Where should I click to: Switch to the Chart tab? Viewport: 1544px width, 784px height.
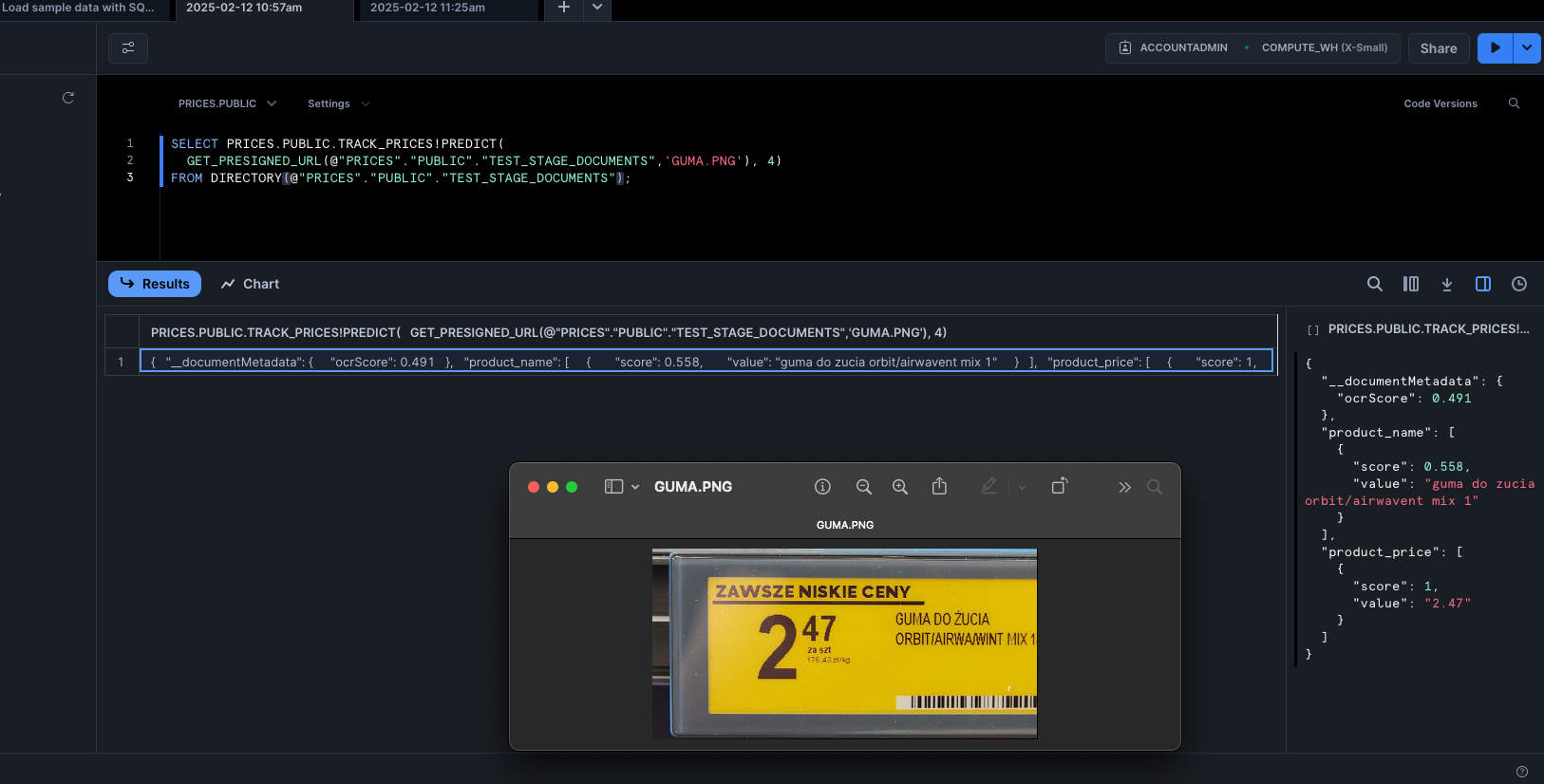pyautogui.click(x=250, y=284)
